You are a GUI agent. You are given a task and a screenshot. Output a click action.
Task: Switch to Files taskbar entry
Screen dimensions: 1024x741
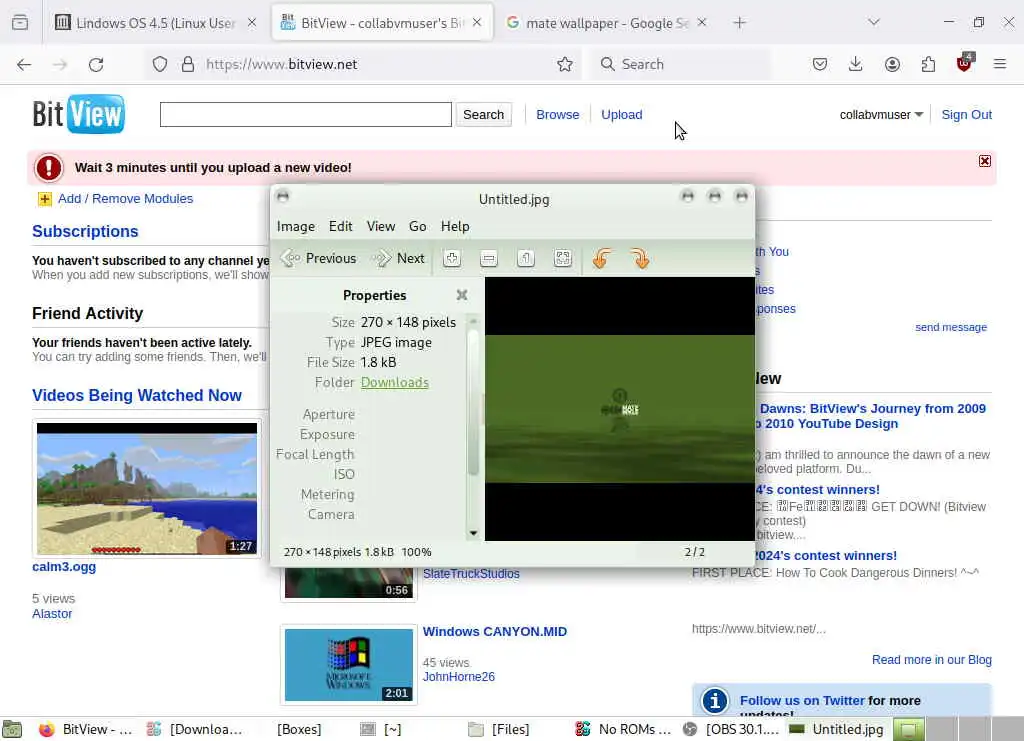499,729
